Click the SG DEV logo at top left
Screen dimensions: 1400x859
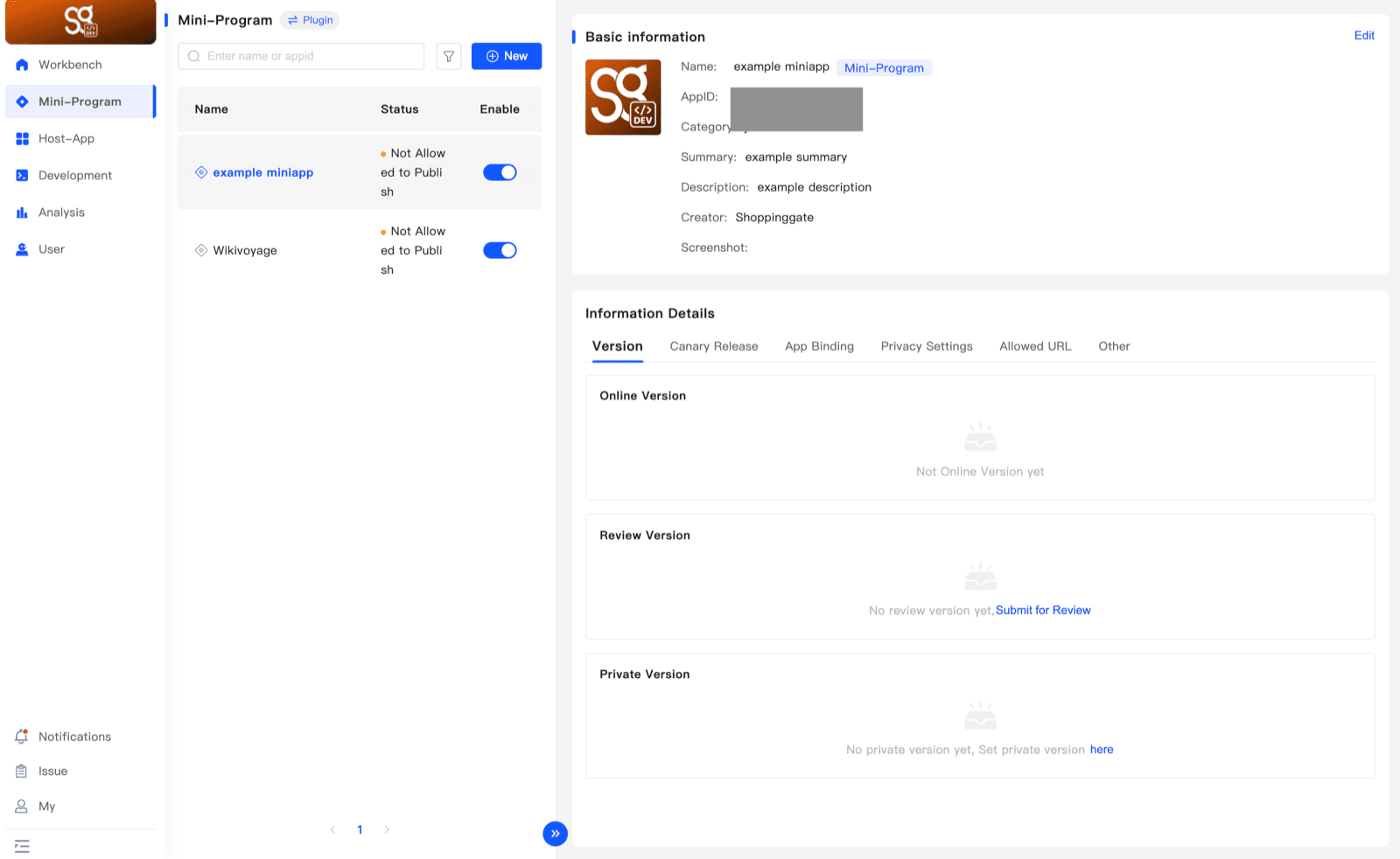[80, 22]
